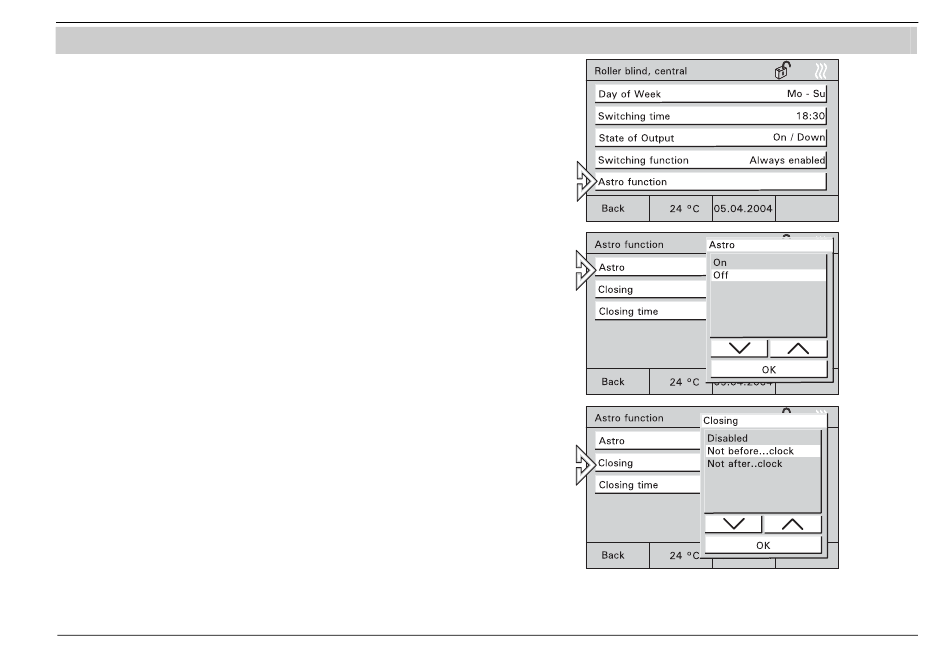The height and width of the screenshot is (647, 950).
Task: Click the Closing title heading of the Disabled popup
Action: coord(720,420)
